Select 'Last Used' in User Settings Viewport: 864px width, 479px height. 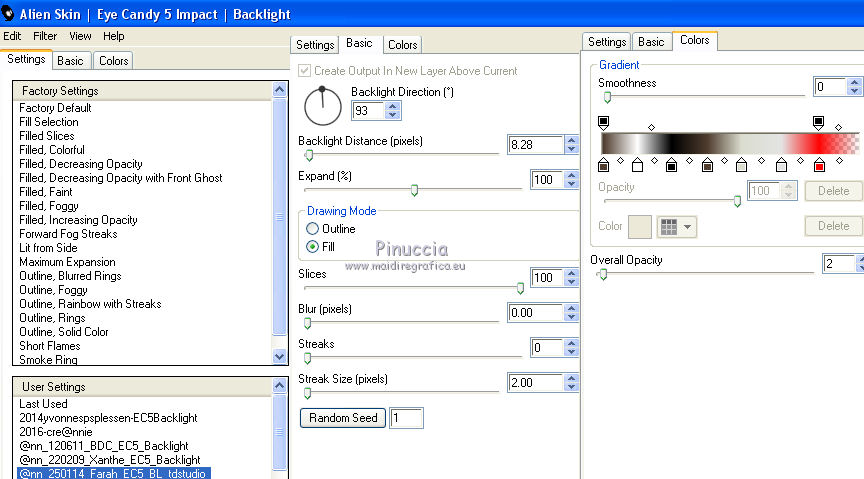(x=43, y=404)
